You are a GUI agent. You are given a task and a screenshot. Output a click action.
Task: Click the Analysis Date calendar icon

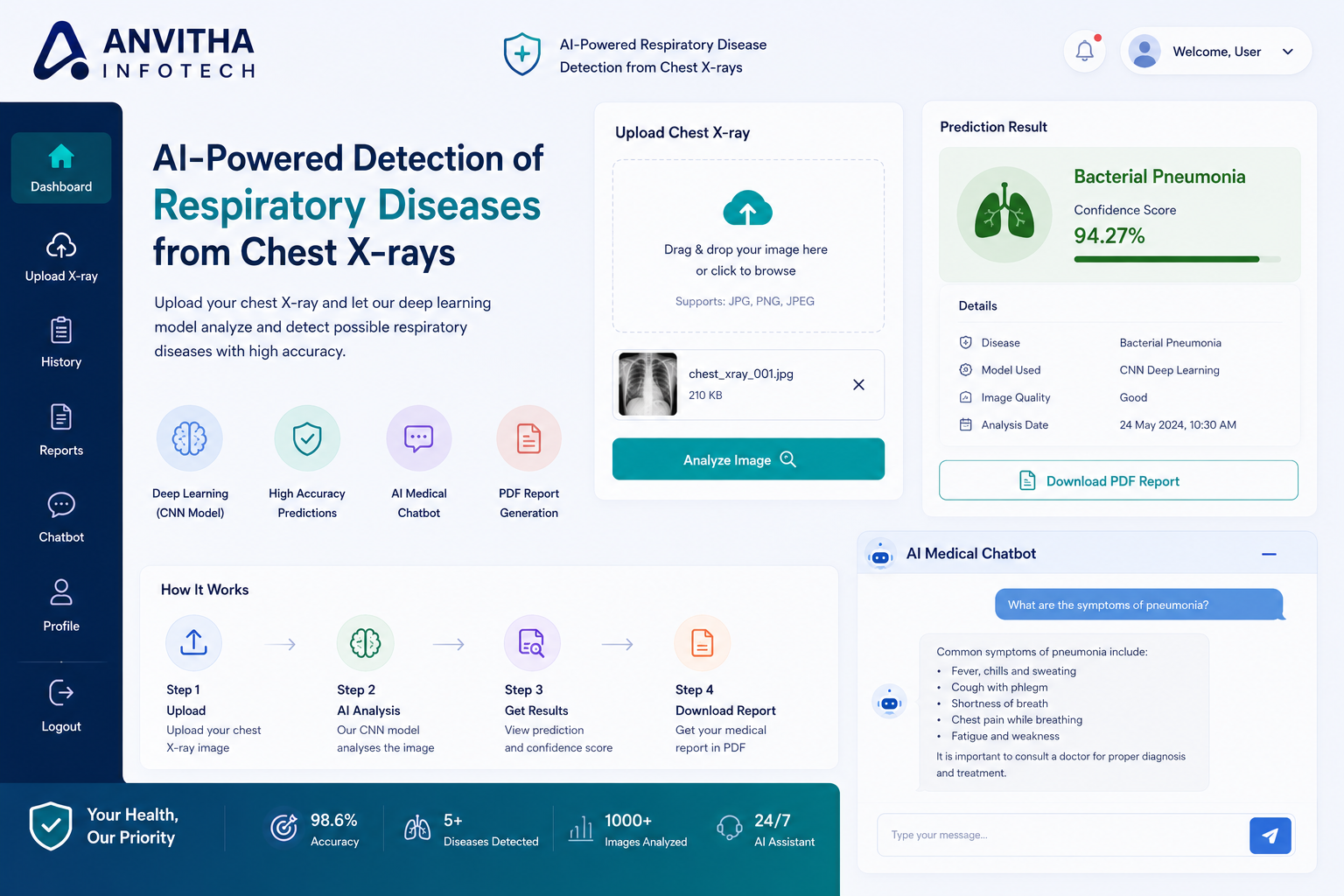pyautogui.click(x=966, y=424)
